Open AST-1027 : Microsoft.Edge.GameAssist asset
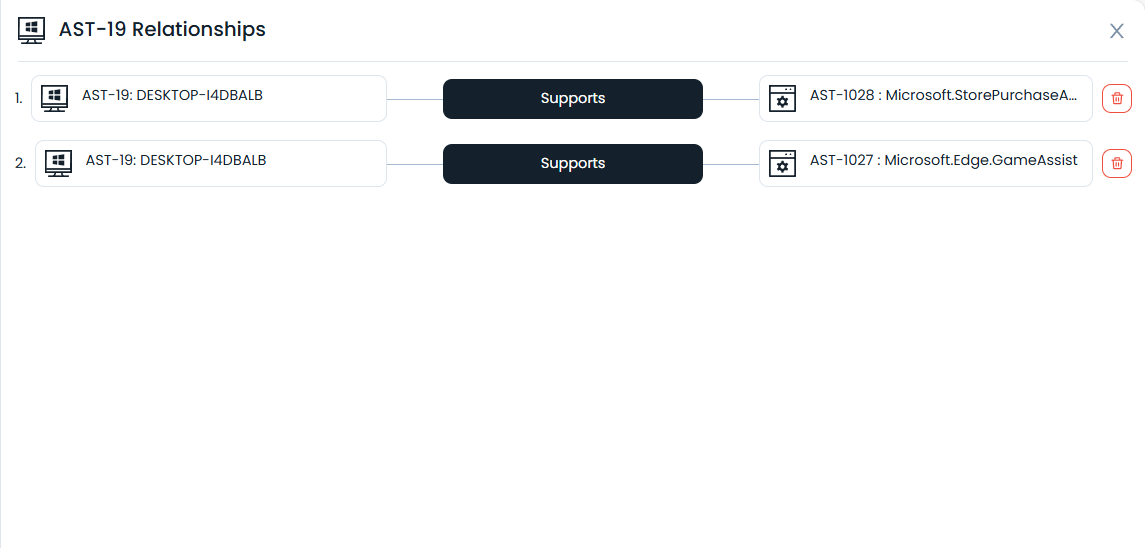The height and width of the screenshot is (548, 1145). coord(944,160)
